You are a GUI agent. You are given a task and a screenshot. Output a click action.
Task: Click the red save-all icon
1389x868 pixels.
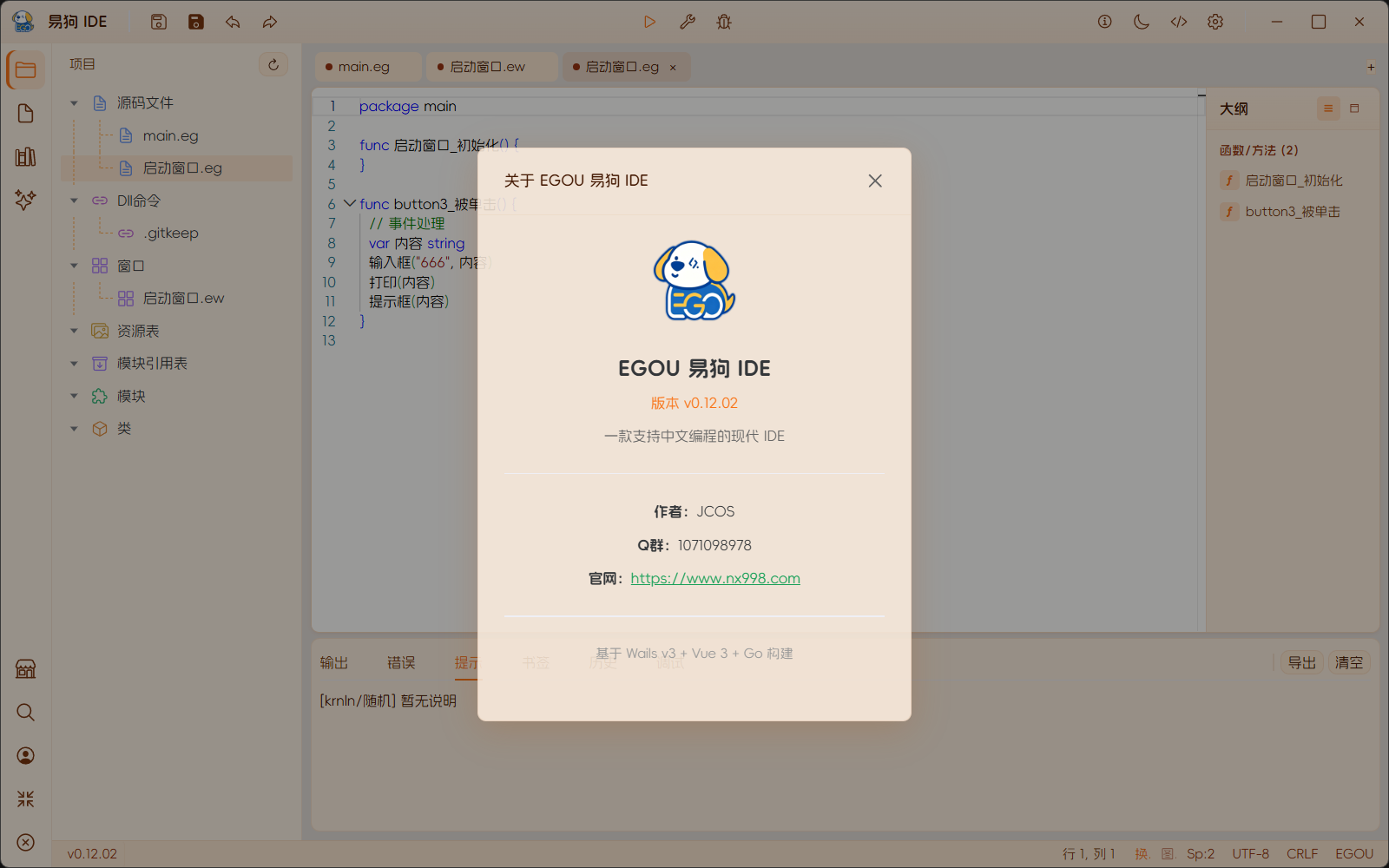[196, 22]
